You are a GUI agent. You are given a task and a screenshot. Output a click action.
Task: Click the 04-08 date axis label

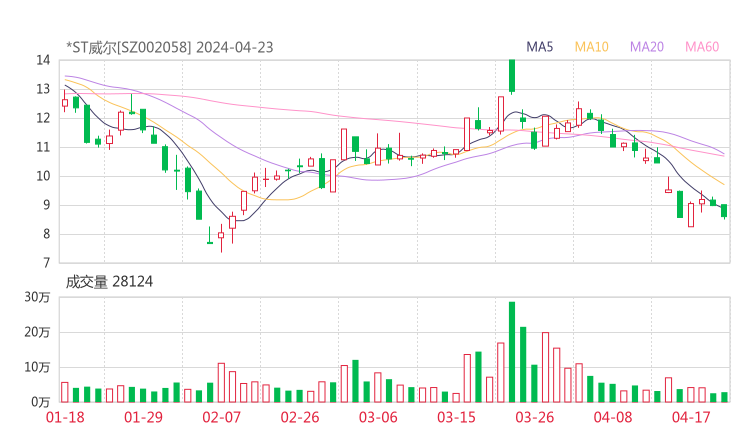613,417
